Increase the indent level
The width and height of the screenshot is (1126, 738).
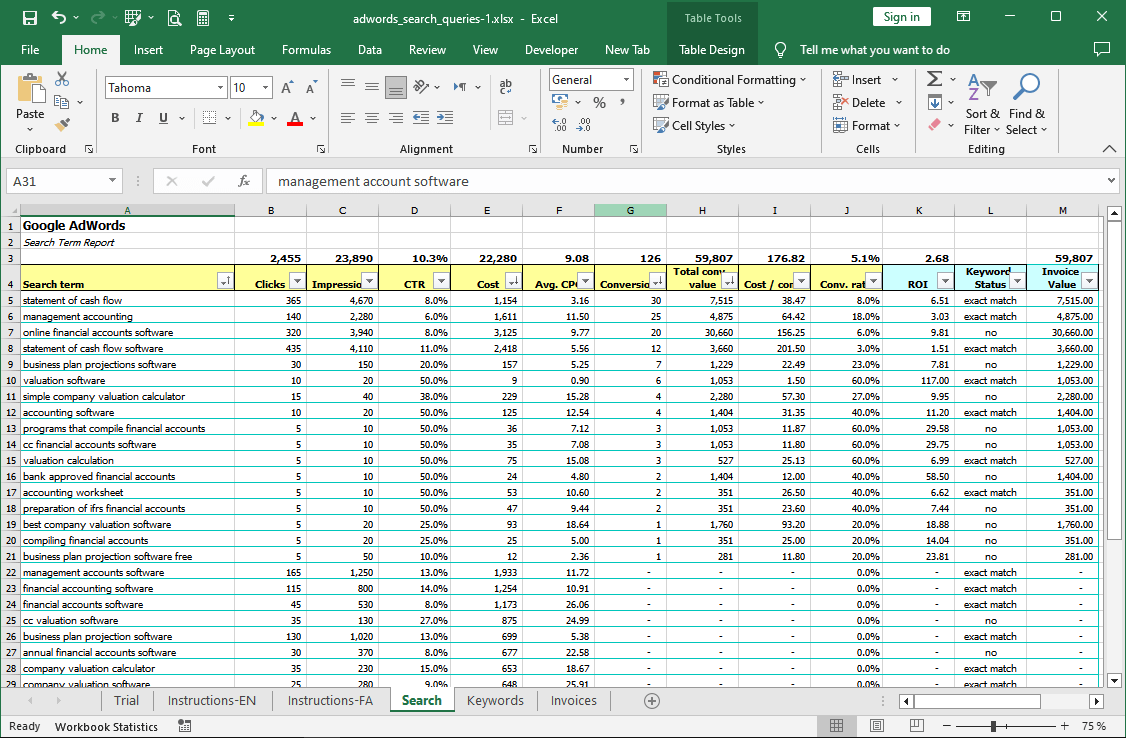445,118
